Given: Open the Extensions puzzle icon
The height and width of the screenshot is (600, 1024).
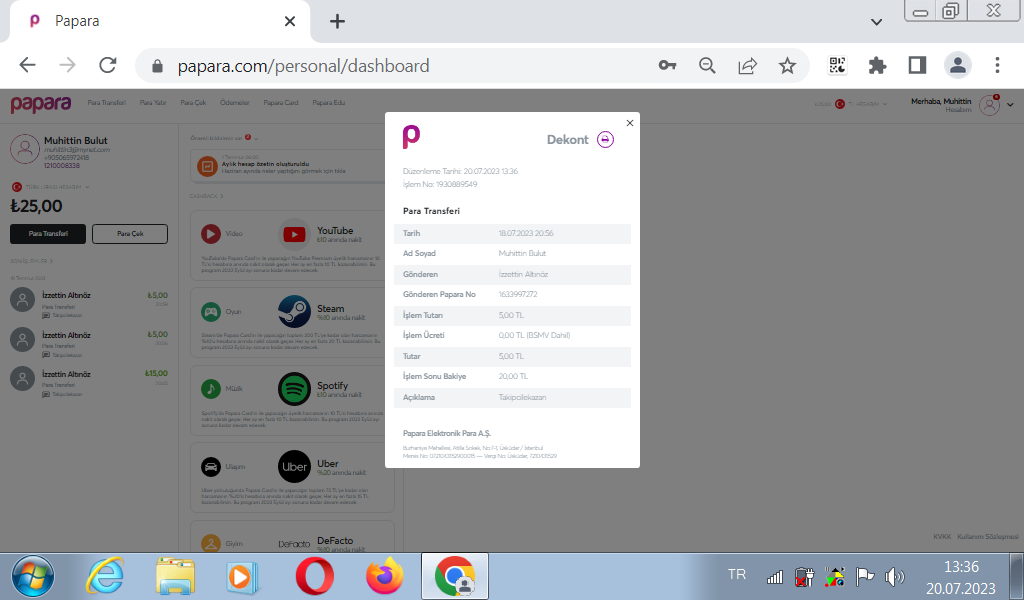Looking at the screenshot, I should tap(877, 65).
